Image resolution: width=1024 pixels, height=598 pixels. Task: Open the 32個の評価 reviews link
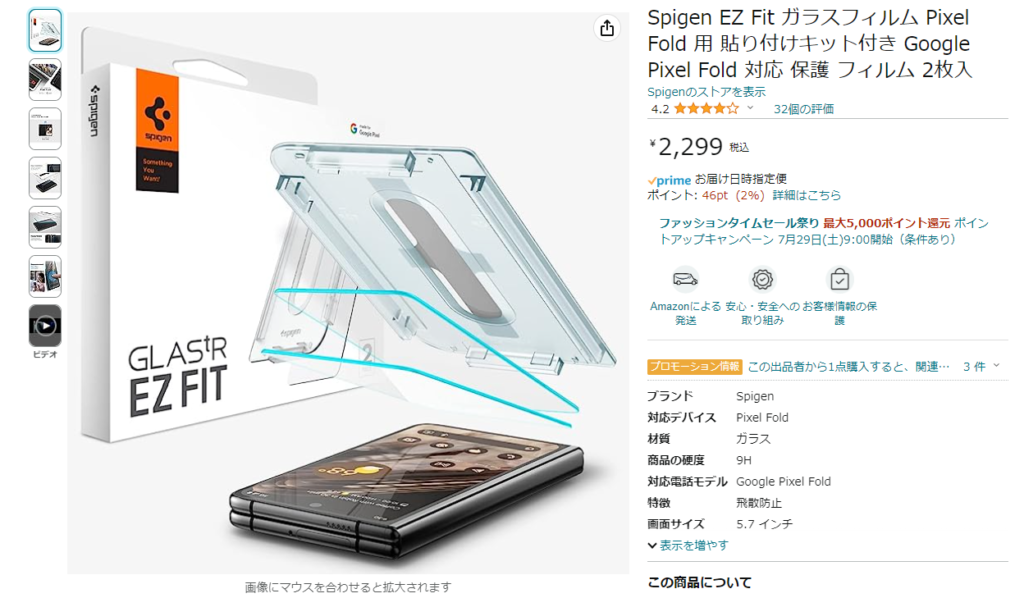(803, 109)
